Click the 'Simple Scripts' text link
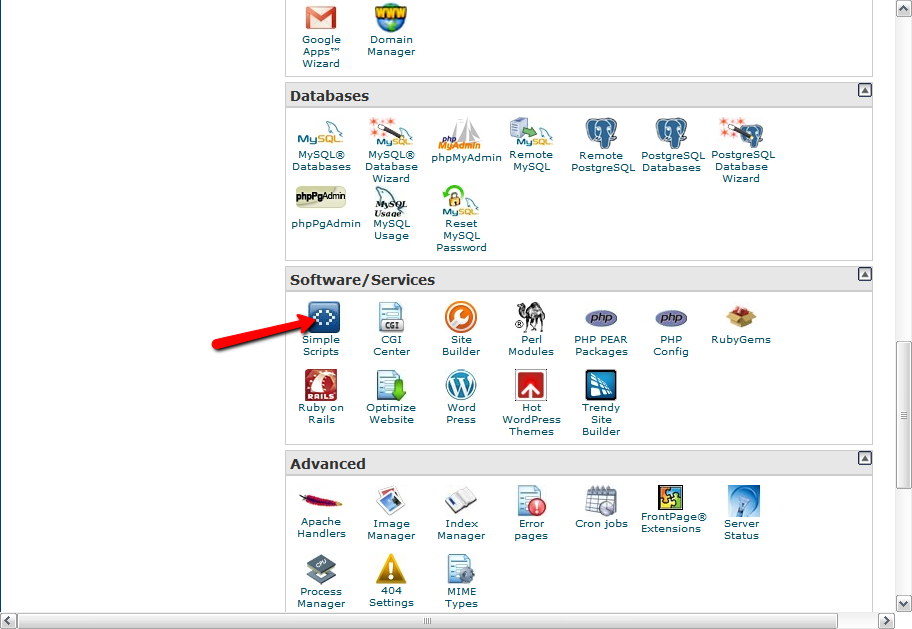The width and height of the screenshot is (912, 629). [x=321, y=346]
